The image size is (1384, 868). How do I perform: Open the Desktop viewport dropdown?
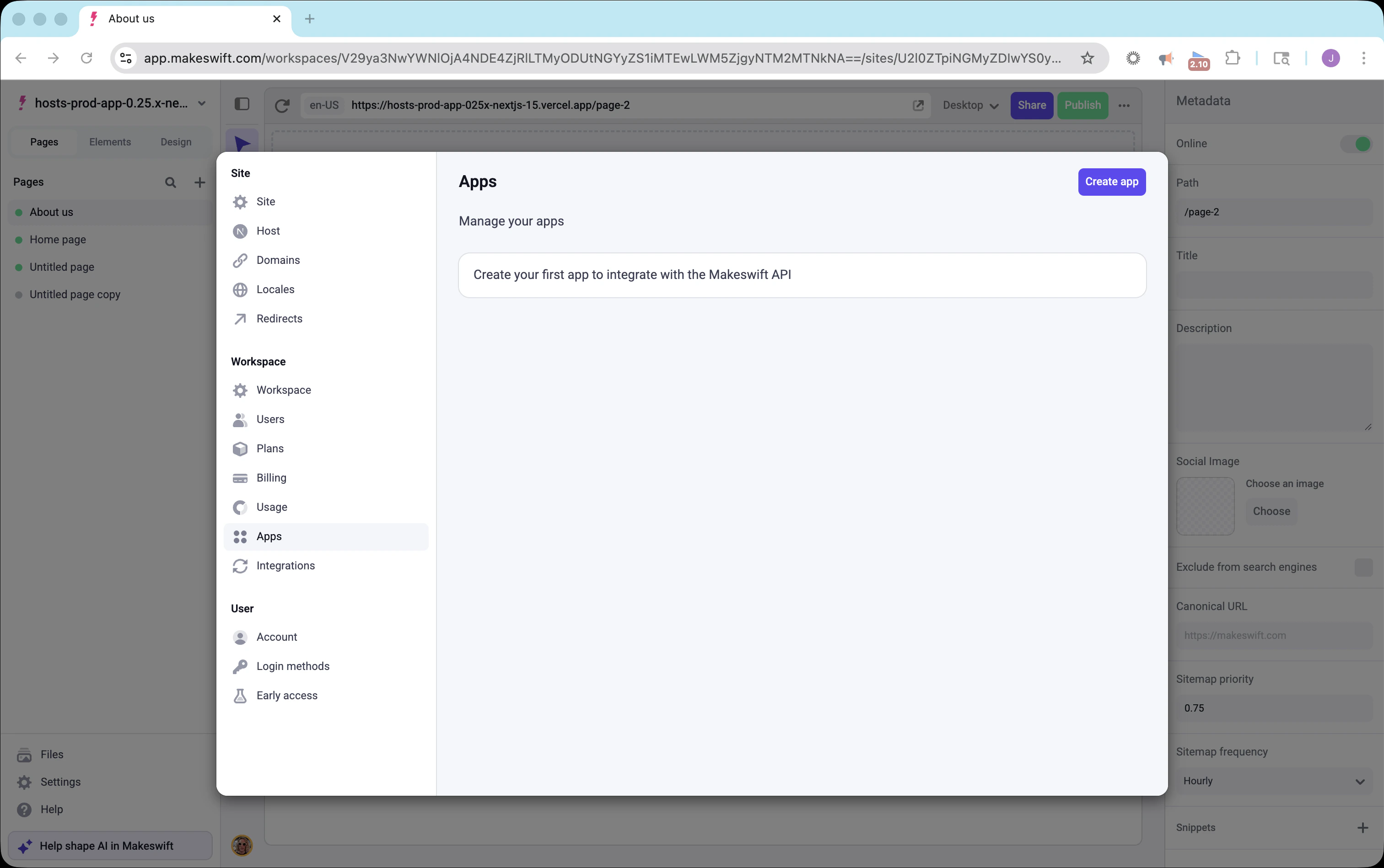[x=970, y=106]
